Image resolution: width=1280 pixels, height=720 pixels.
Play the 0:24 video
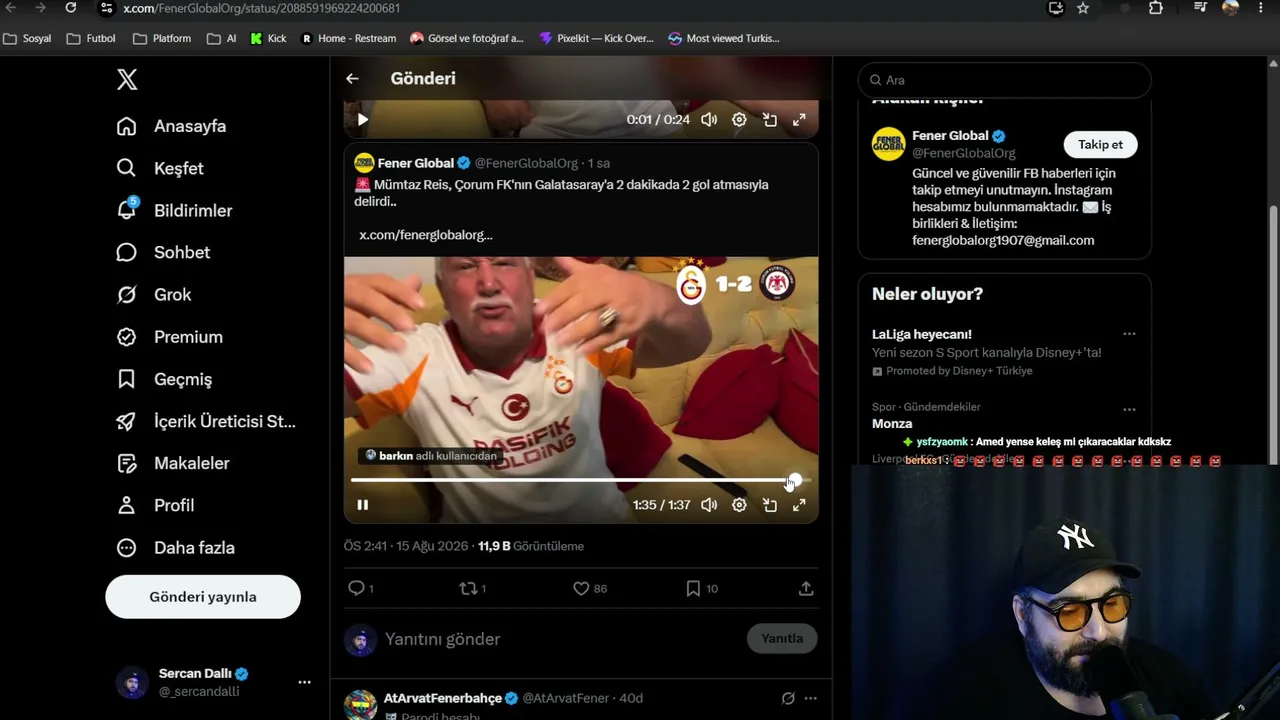click(363, 119)
